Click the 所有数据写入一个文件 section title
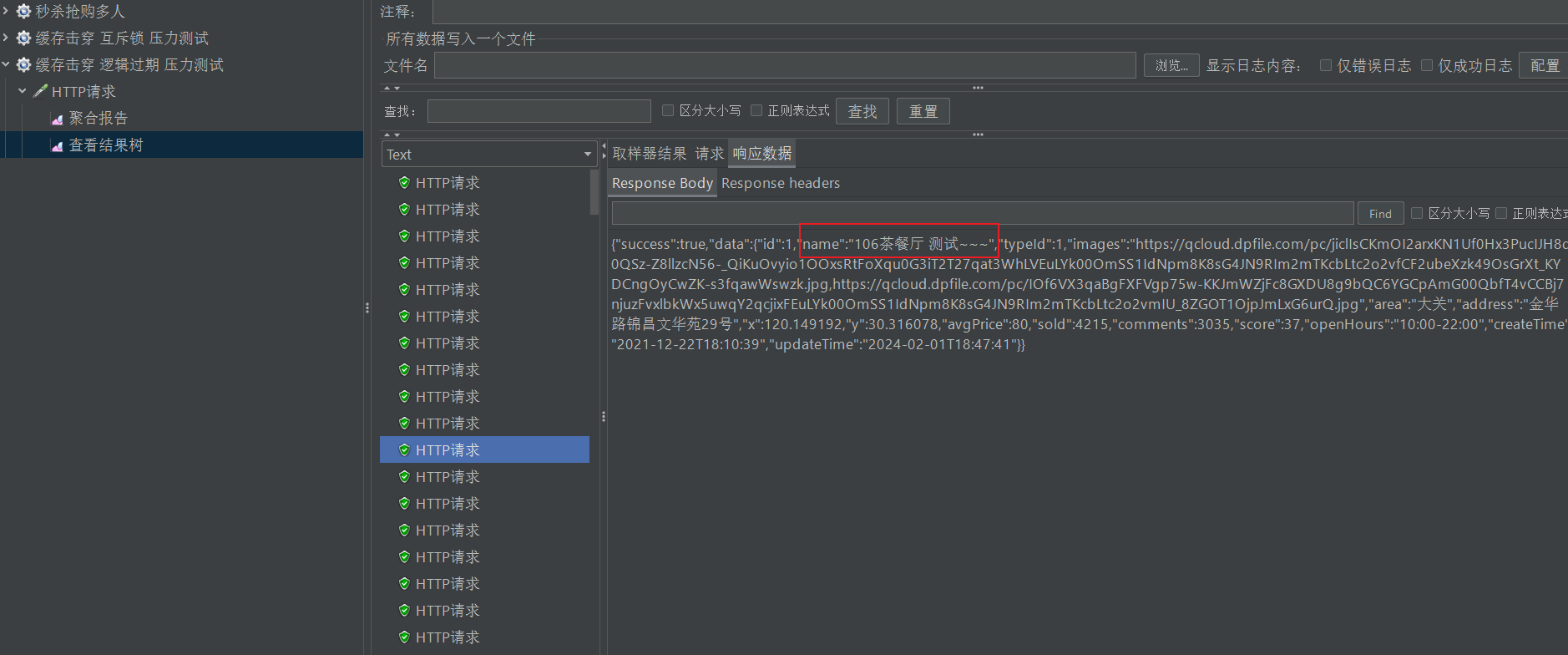This screenshot has width=1568, height=655. (x=461, y=38)
